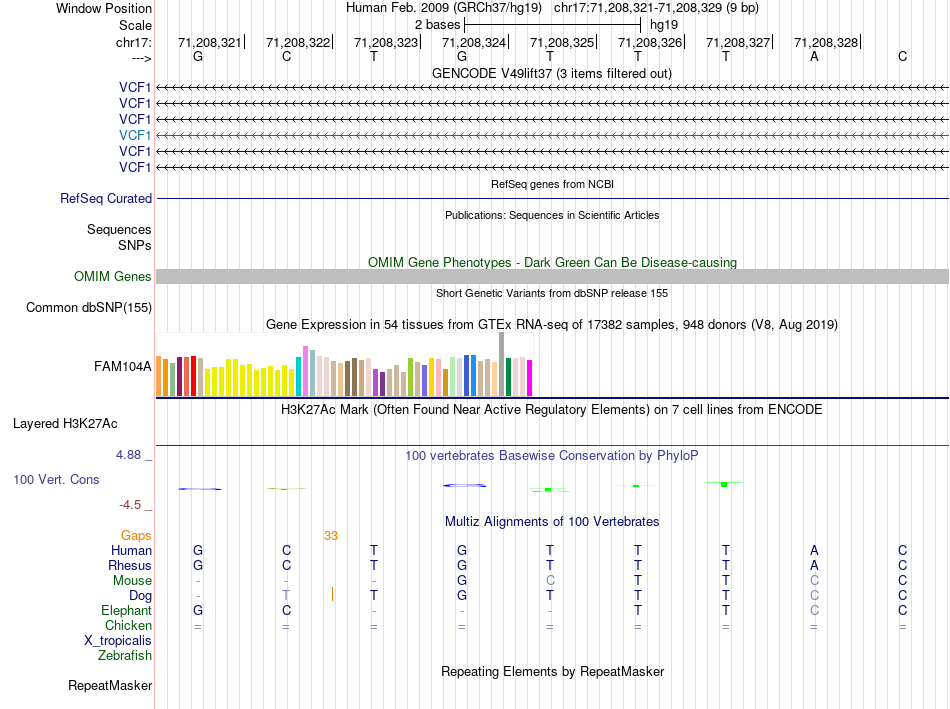The height and width of the screenshot is (709, 950).
Task: Click the 100 Vert. Cons track label
Action: tap(56, 480)
